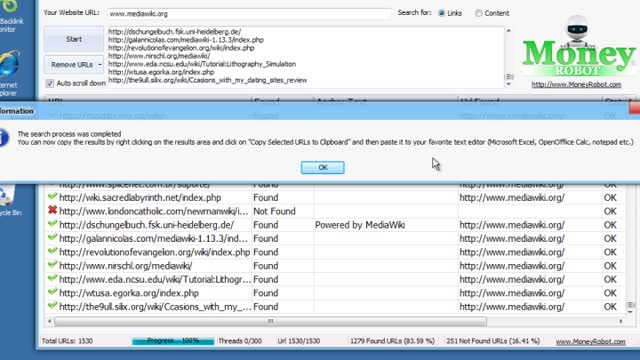
Task: Click eda.ncsu.edu Lithography_Simulation line in URL list
Action: (202, 64)
